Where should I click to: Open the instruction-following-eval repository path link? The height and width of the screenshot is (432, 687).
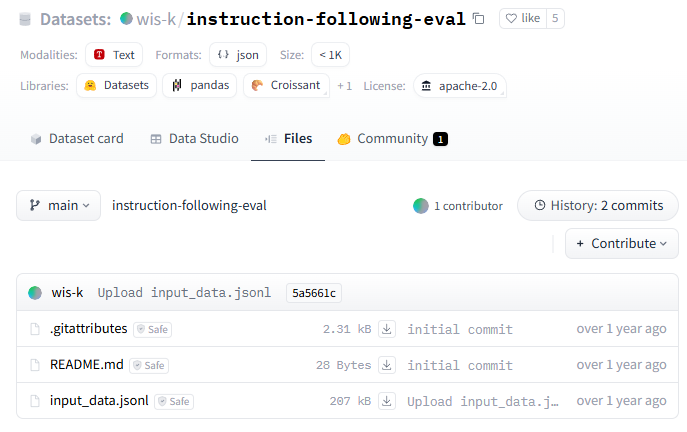pyautogui.click(x=189, y=205)
